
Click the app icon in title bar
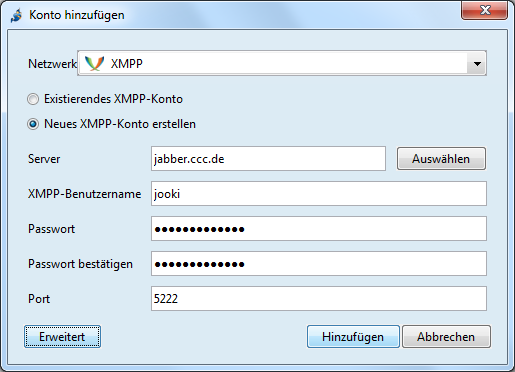17,15
